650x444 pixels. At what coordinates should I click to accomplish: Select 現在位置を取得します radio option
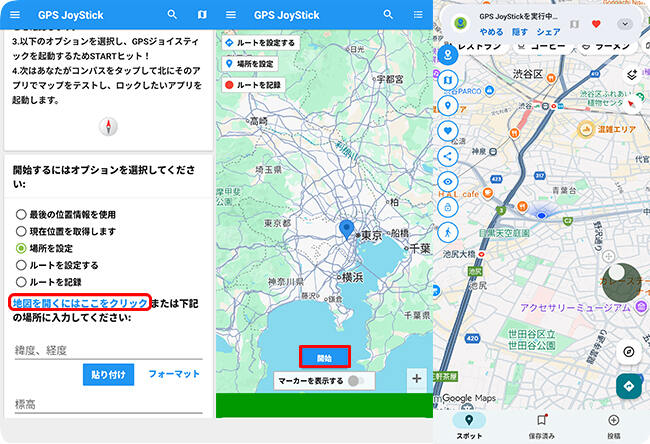65,231
